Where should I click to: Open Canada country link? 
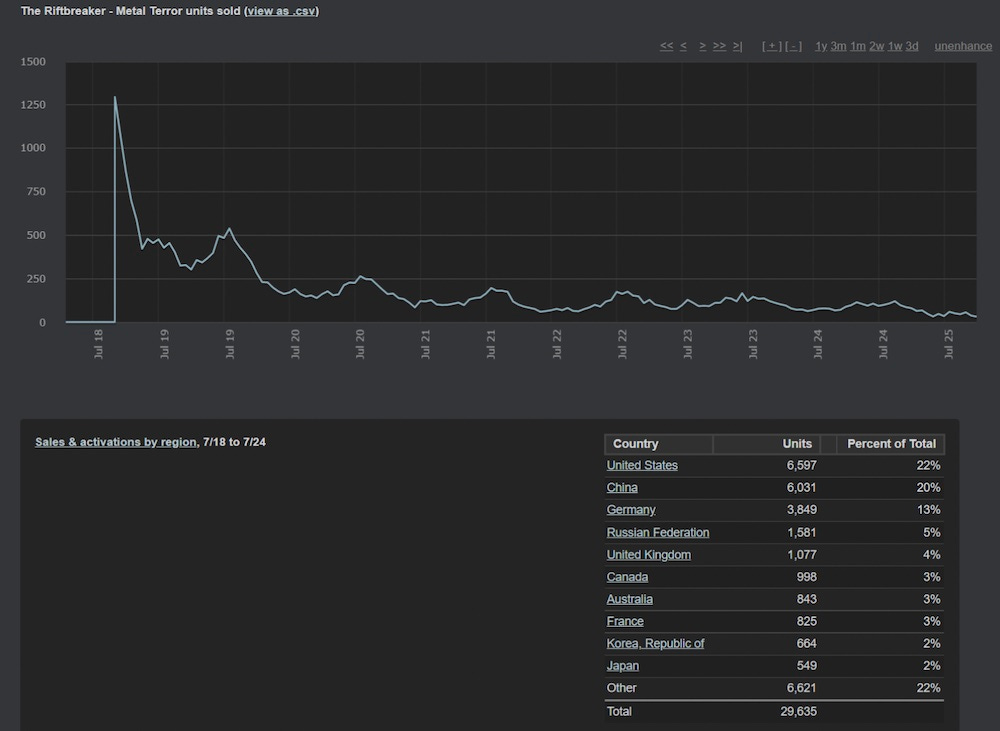coord(627,577)
